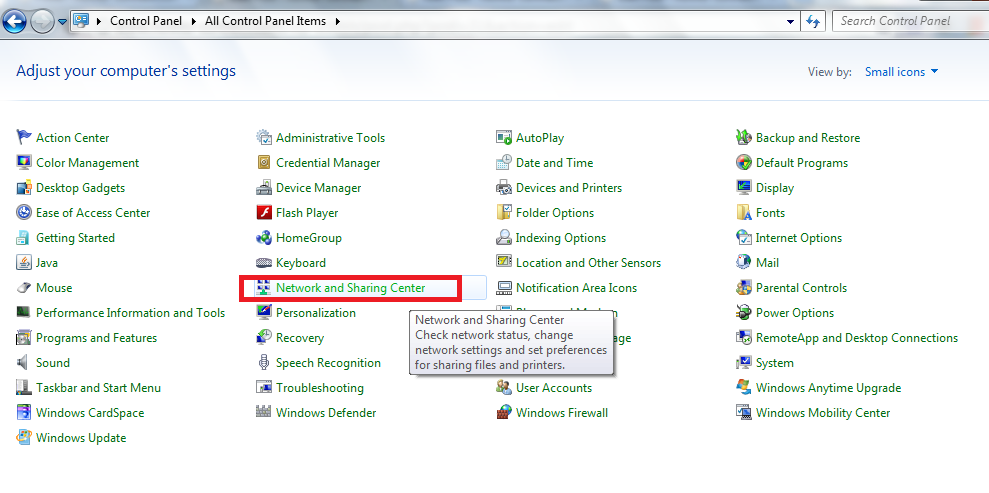This screenshot has height=493, width=989.
Task: Click the Windows Defender wall icon
Action: tap(264, 412)
